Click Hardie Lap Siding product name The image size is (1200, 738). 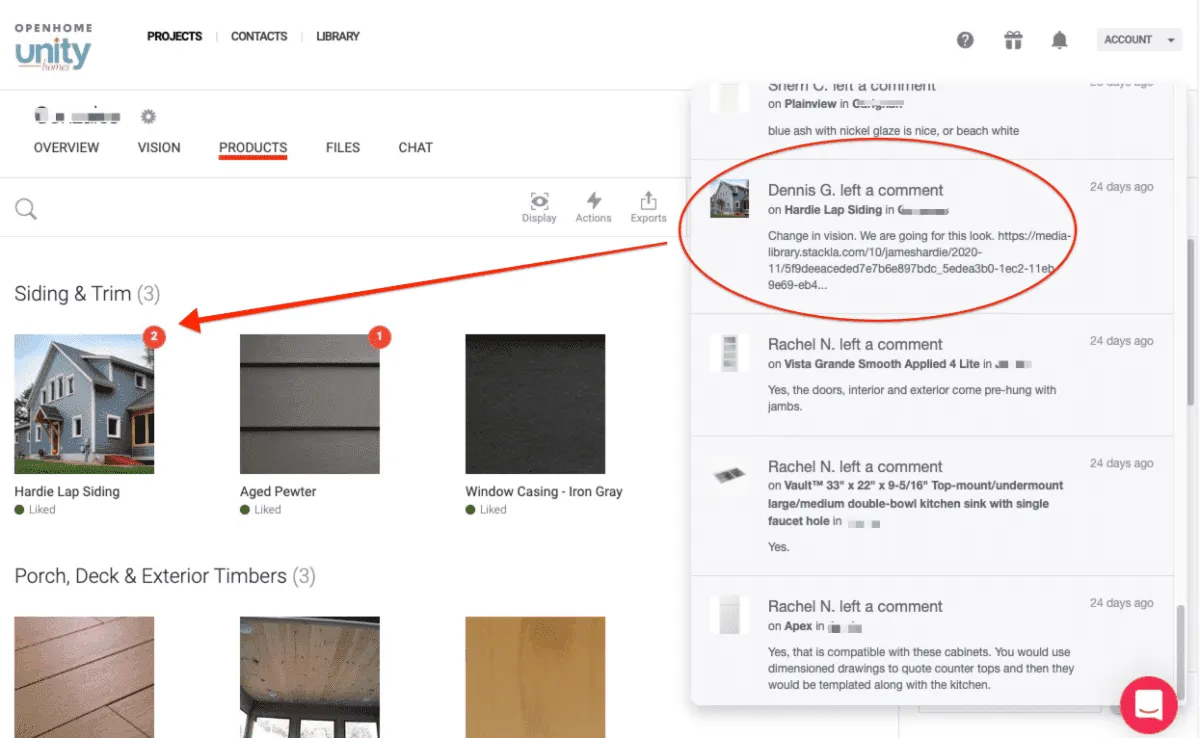point(67,491)
